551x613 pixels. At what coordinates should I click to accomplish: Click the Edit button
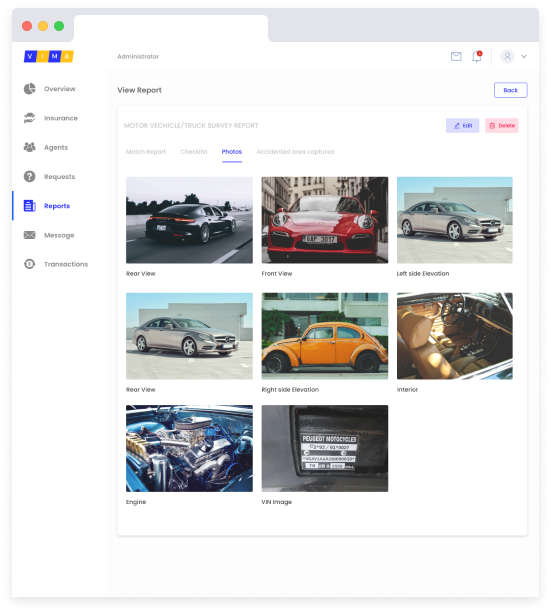pos(462,125)
